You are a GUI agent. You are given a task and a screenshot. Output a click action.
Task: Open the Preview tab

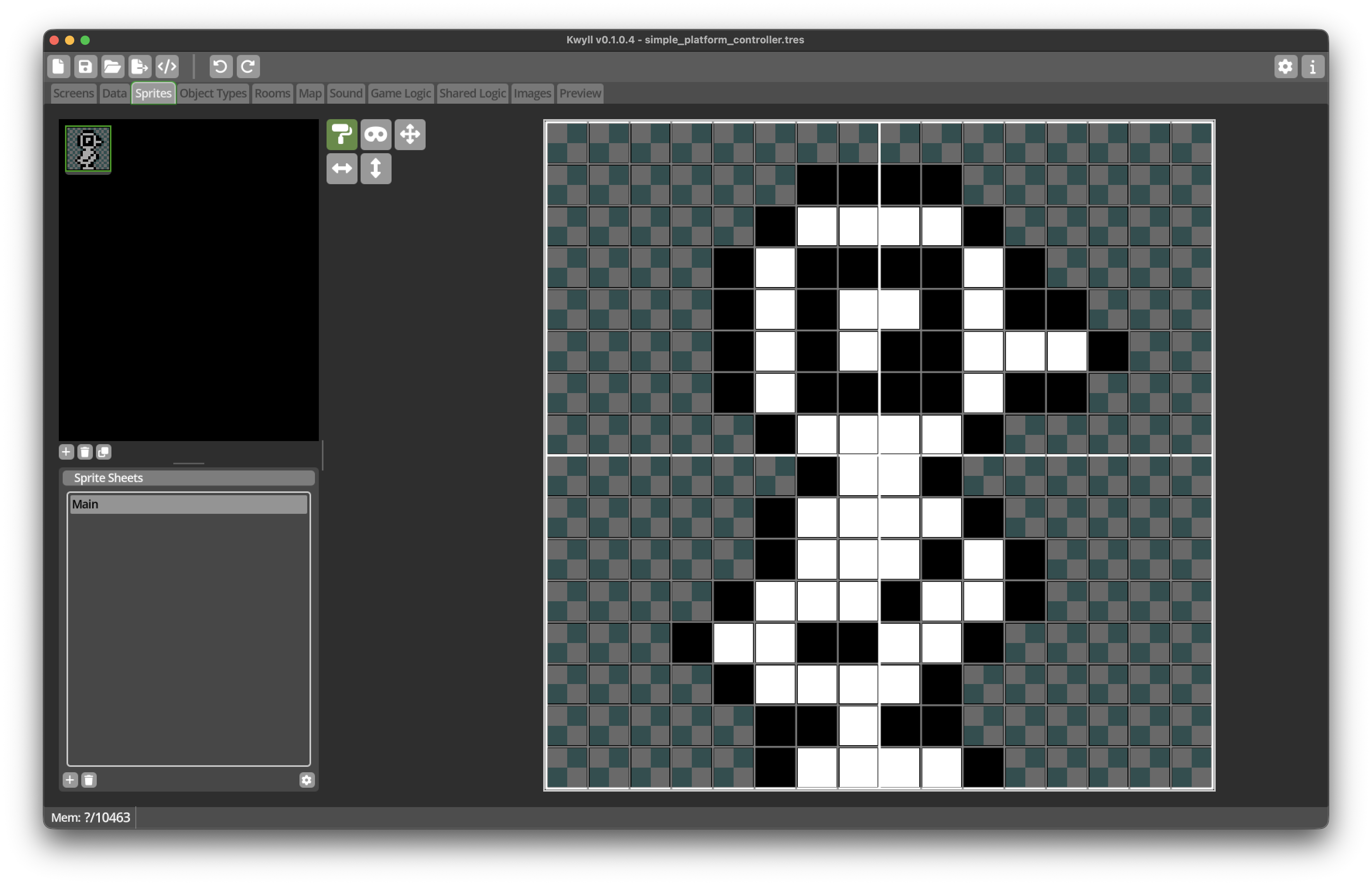click(x=580, y=93)
